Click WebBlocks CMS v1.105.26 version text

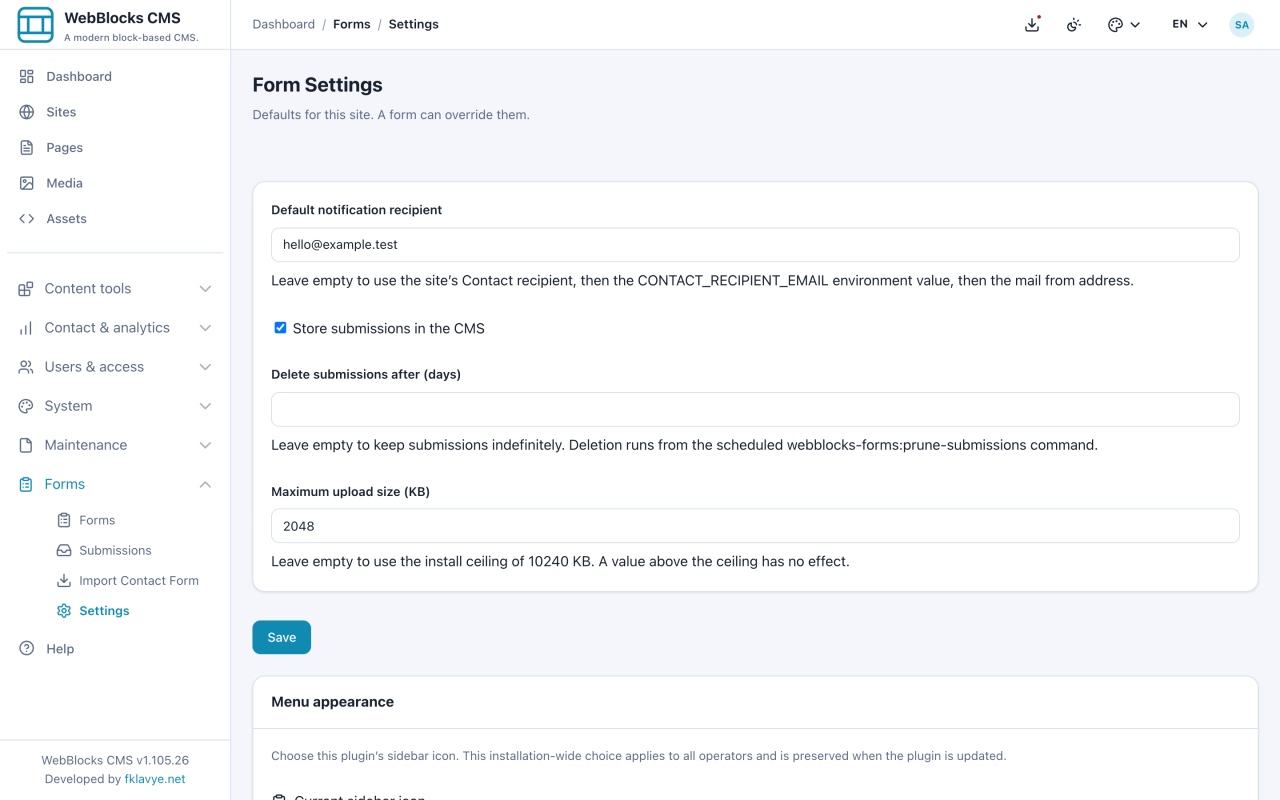(115, 760)
